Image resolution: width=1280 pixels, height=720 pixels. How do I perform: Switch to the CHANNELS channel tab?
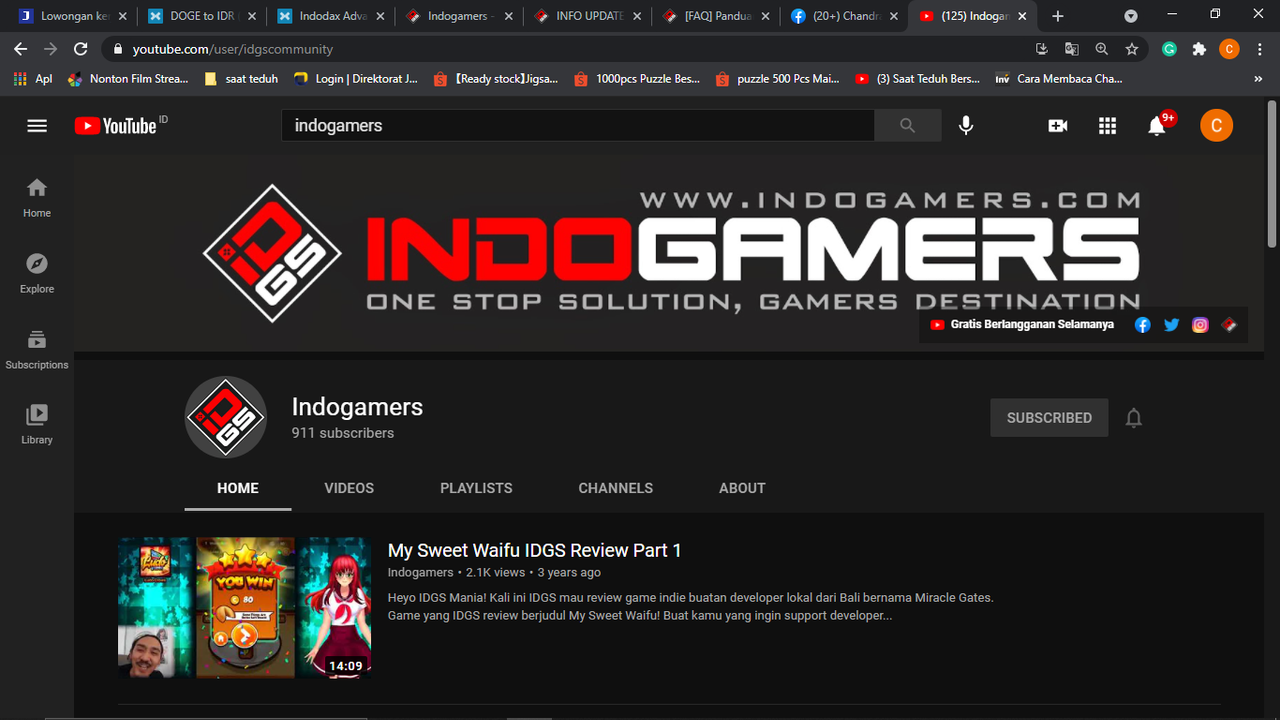(x=616, y=488)
